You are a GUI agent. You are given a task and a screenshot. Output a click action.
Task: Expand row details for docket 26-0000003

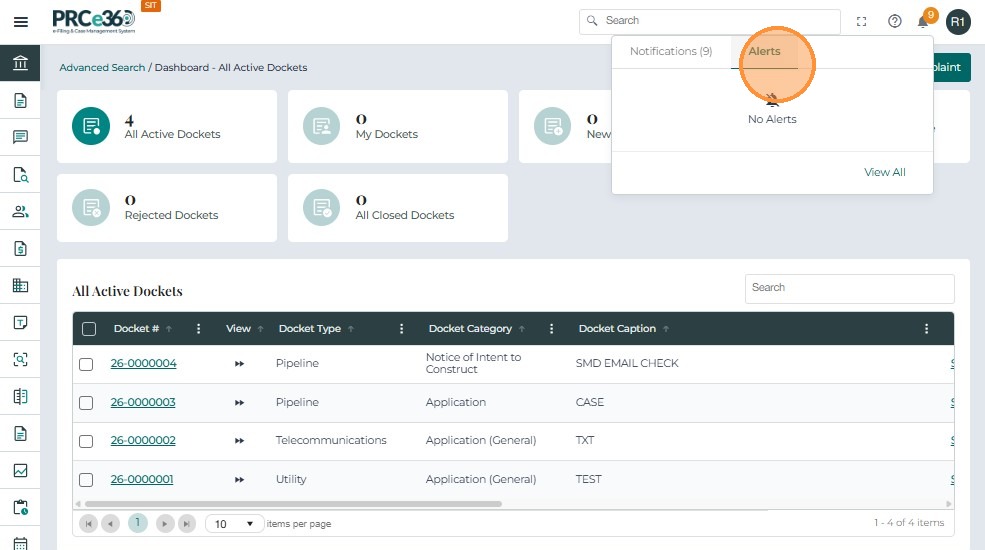pos(239,403)
